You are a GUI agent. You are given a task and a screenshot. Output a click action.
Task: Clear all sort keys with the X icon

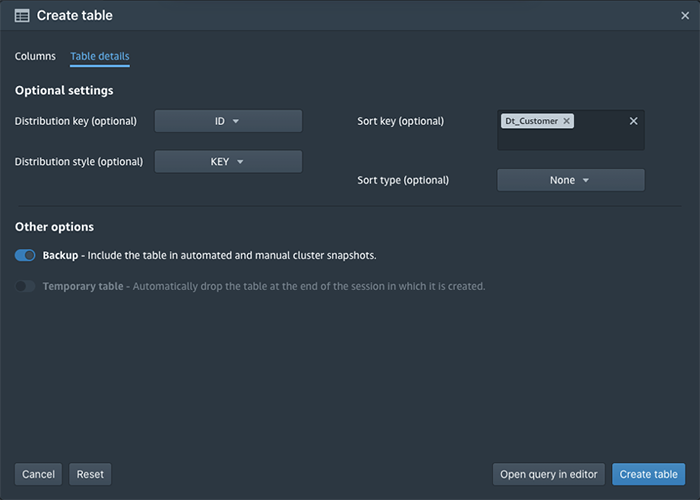click(633, 121)
